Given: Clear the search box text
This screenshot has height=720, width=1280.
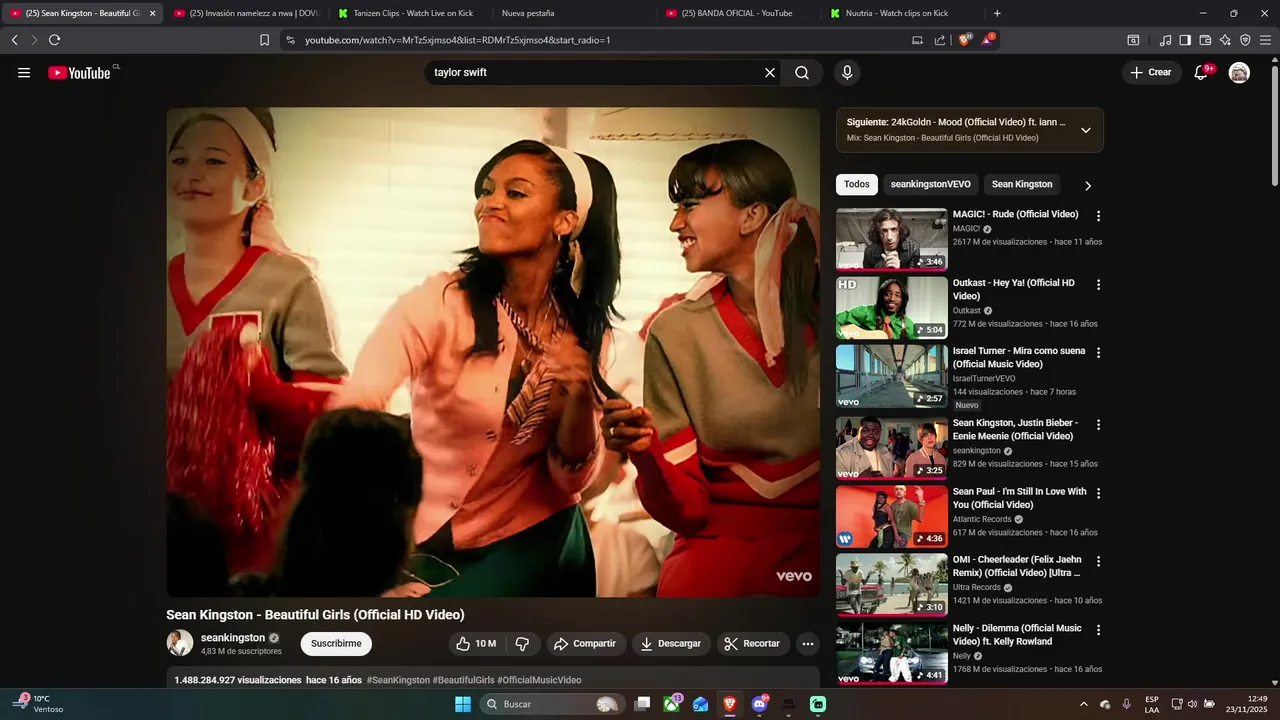Looking at the screenshot, I should 770,72.
